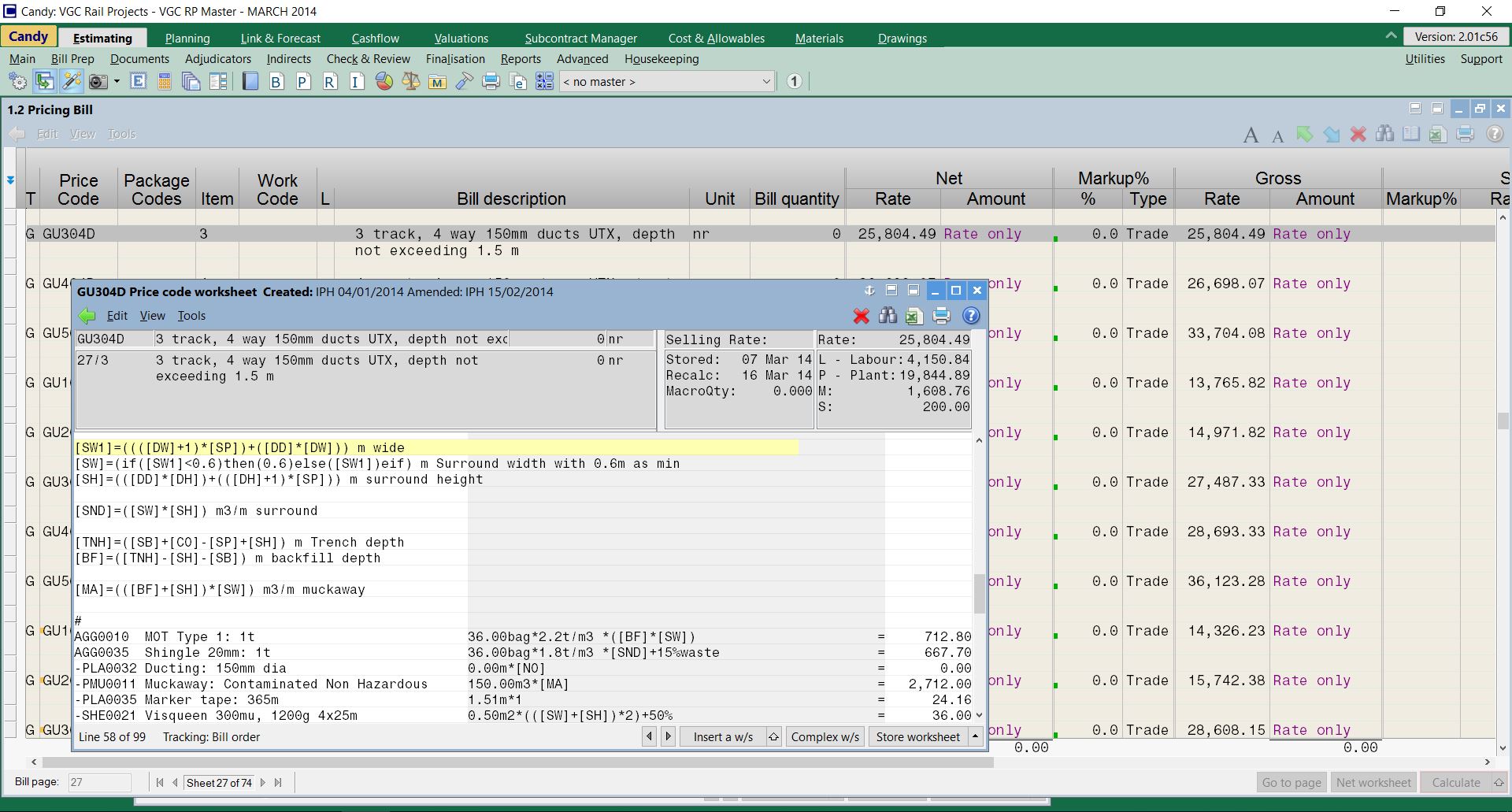
Task: Switch to the Valuations tab
Action: tap(461, 38)
